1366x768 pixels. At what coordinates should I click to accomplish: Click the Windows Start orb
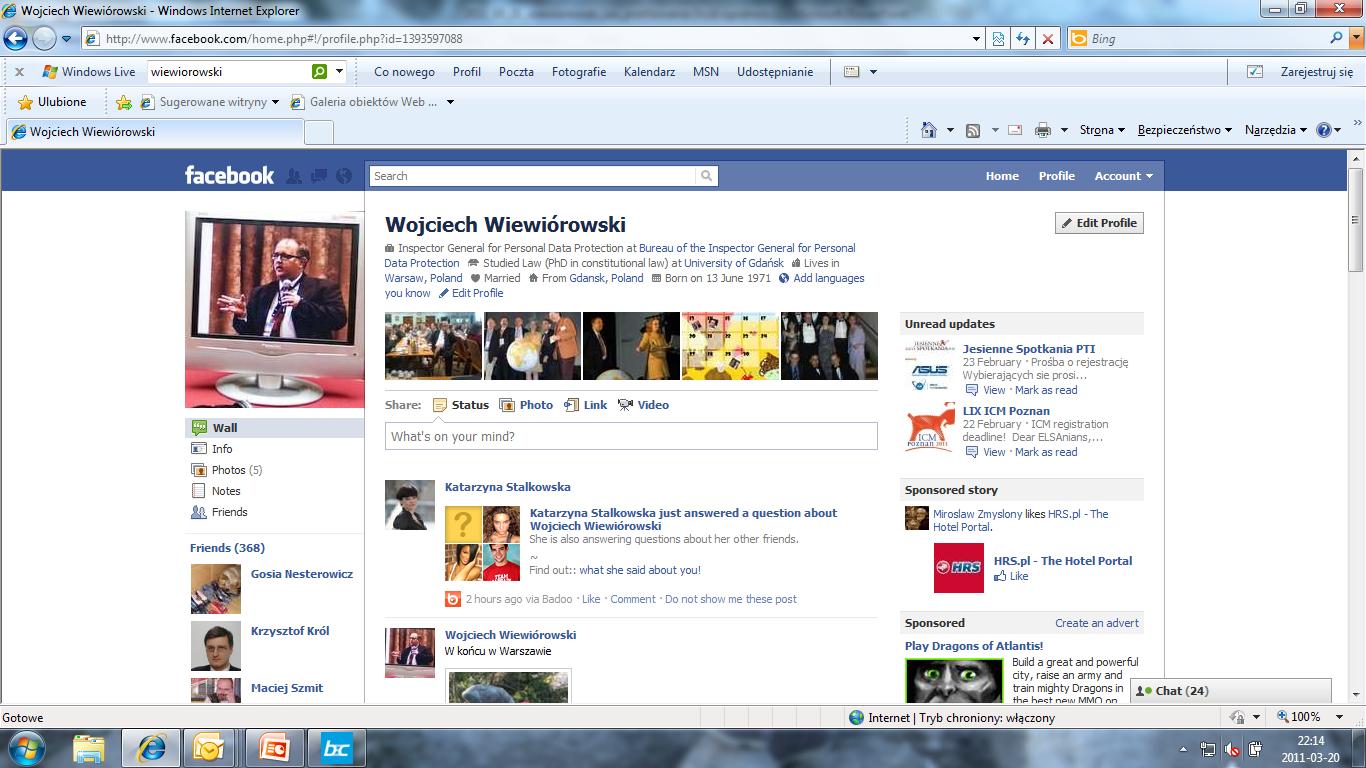(x=26, y=747)
